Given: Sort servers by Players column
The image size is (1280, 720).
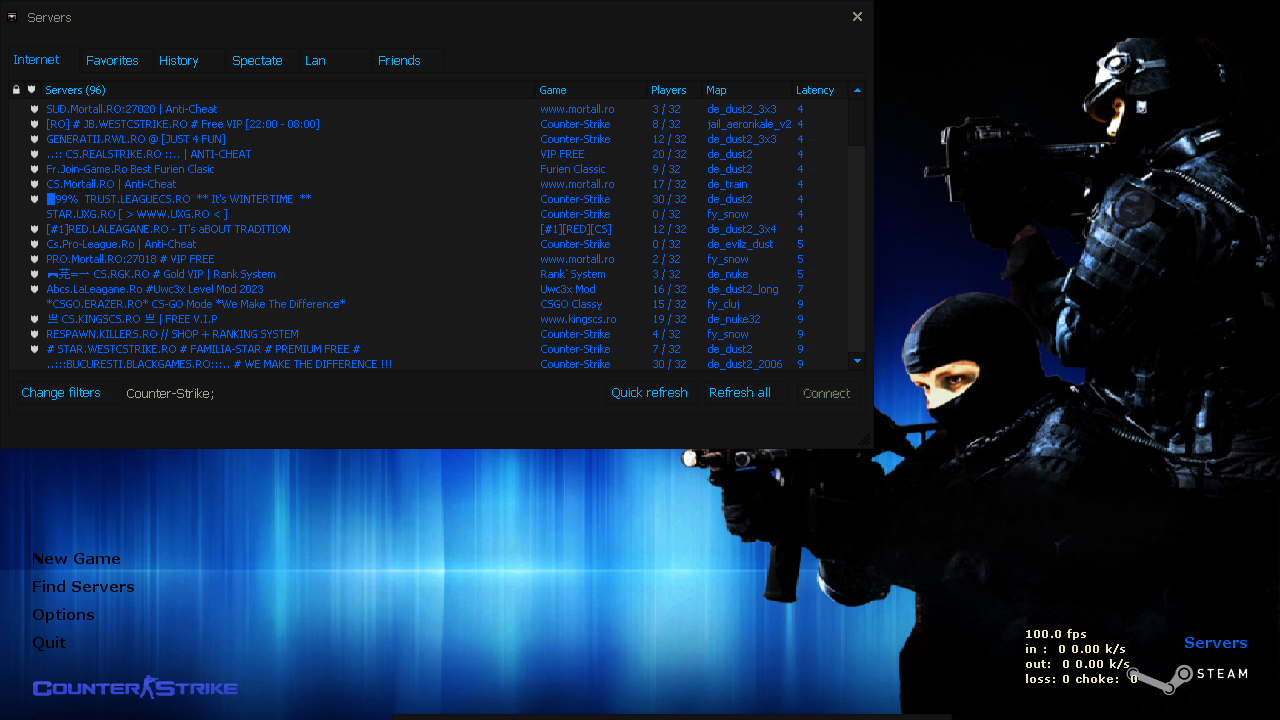Looking at the screenshot, I should coord(668,90).
